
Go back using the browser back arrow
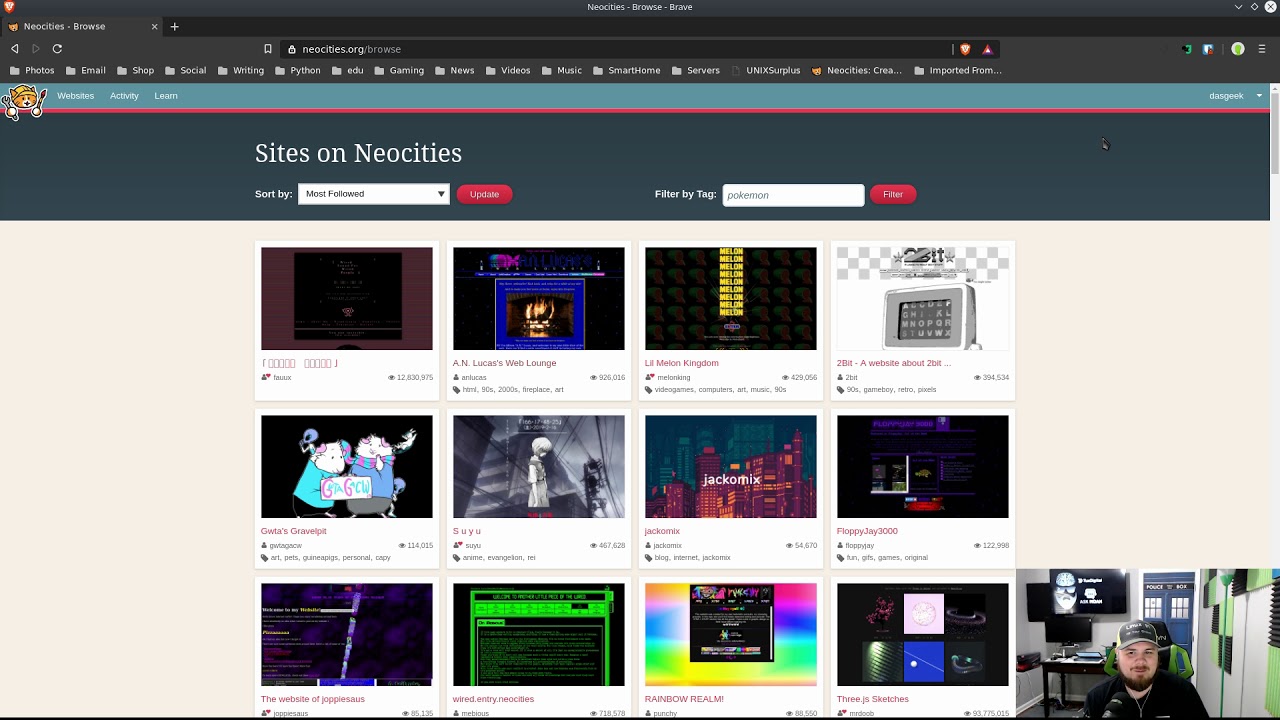pos(14,49)
